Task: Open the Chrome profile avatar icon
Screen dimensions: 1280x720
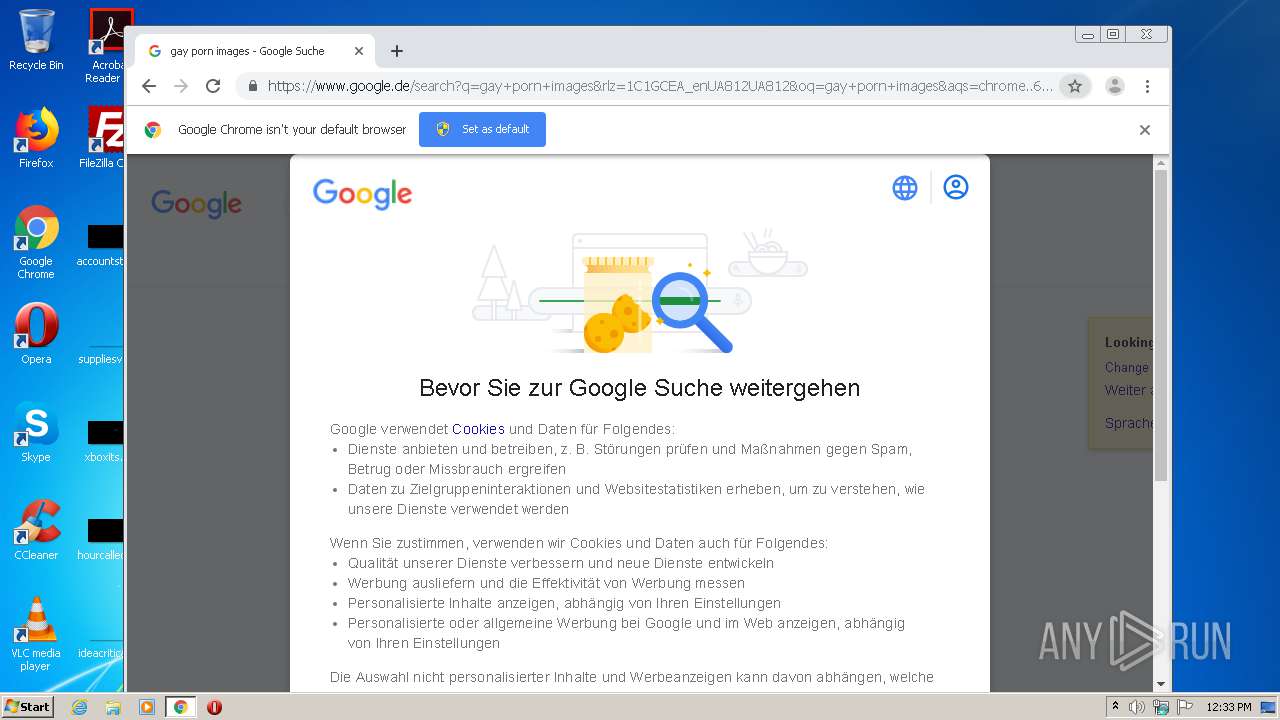Action: pyautogui.click(x=1115, y=86)
